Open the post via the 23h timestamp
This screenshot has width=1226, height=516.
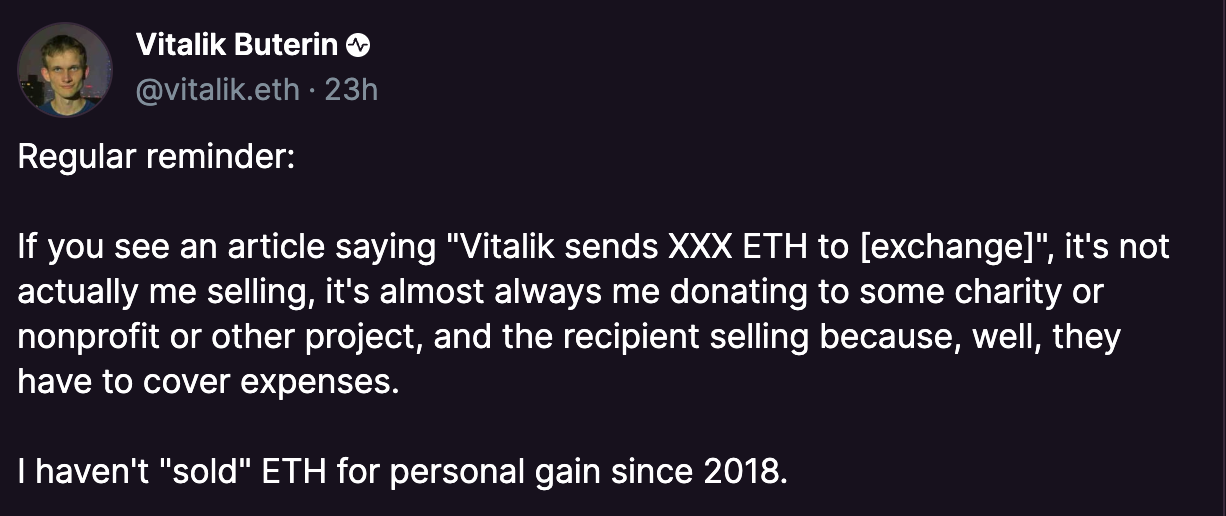(351, 89)
